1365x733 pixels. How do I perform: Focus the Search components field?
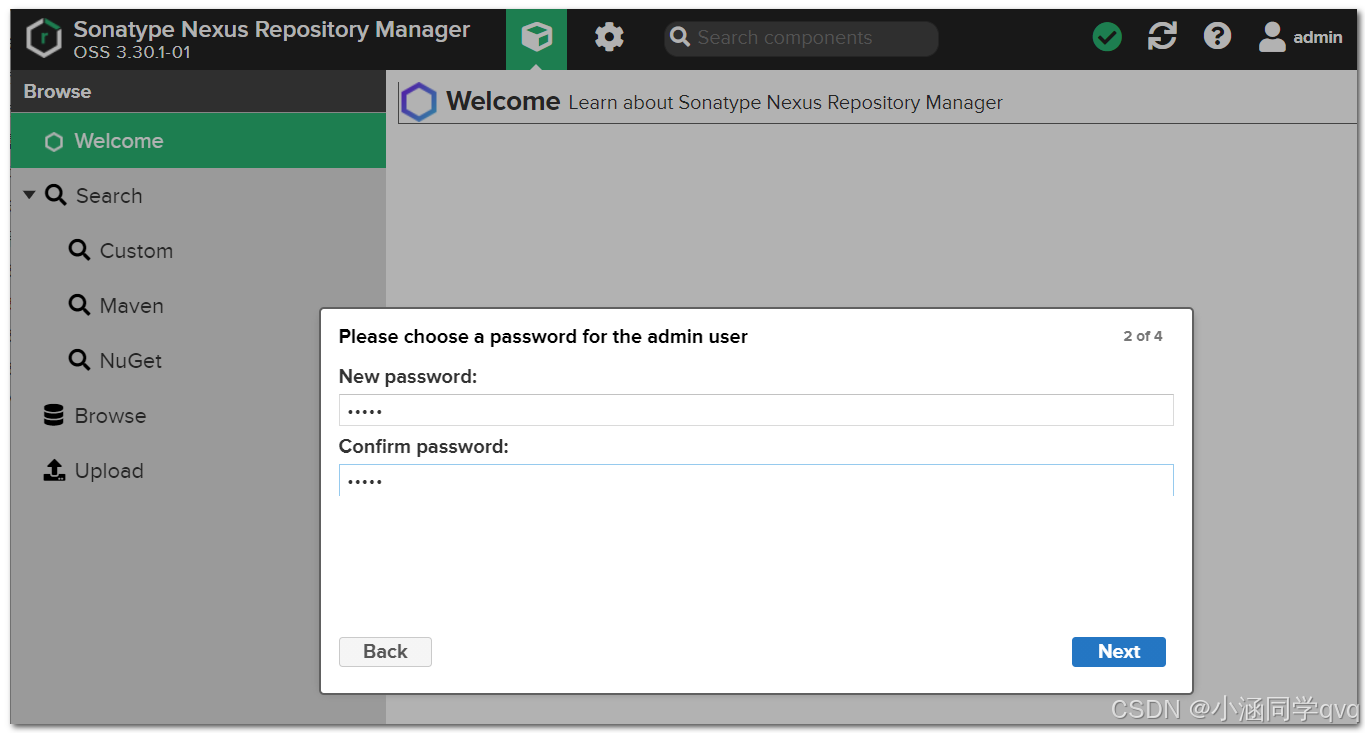[801, 38]
